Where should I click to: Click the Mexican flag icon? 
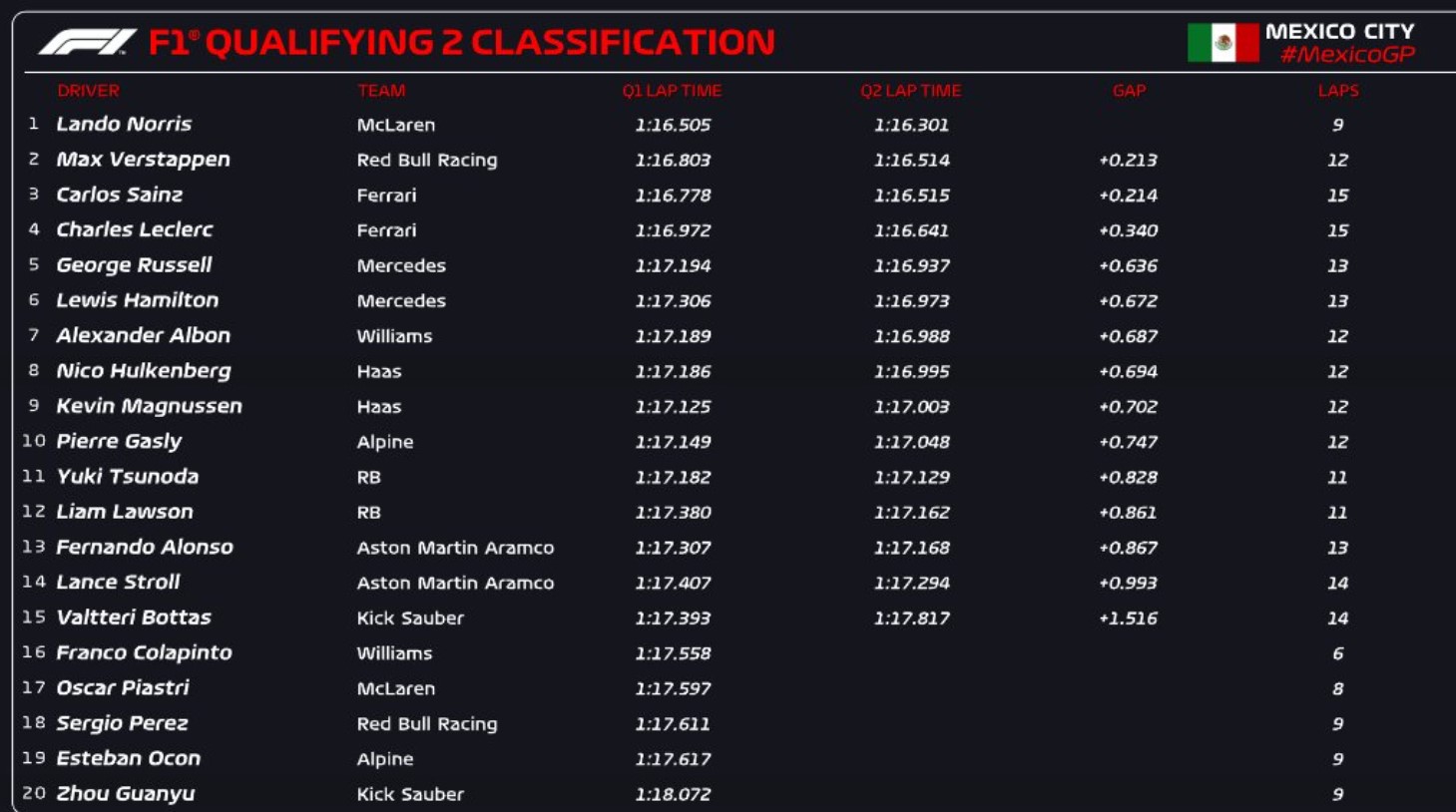pyautogui.click(x=1222, y=43)
